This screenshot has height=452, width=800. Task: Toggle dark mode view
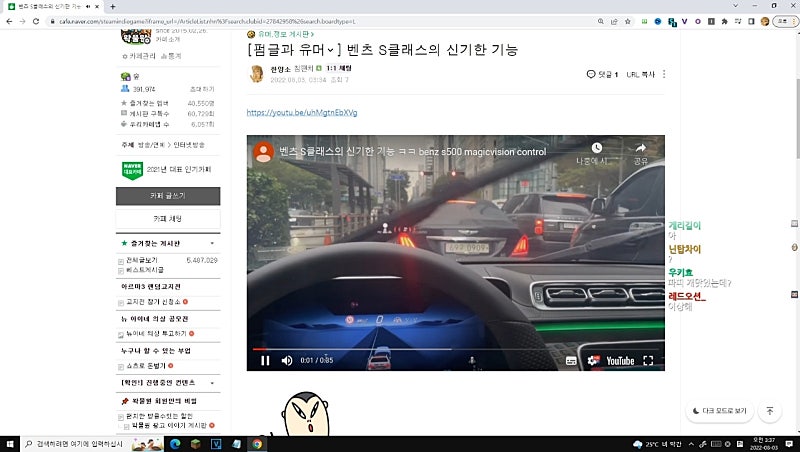(719, 411)
